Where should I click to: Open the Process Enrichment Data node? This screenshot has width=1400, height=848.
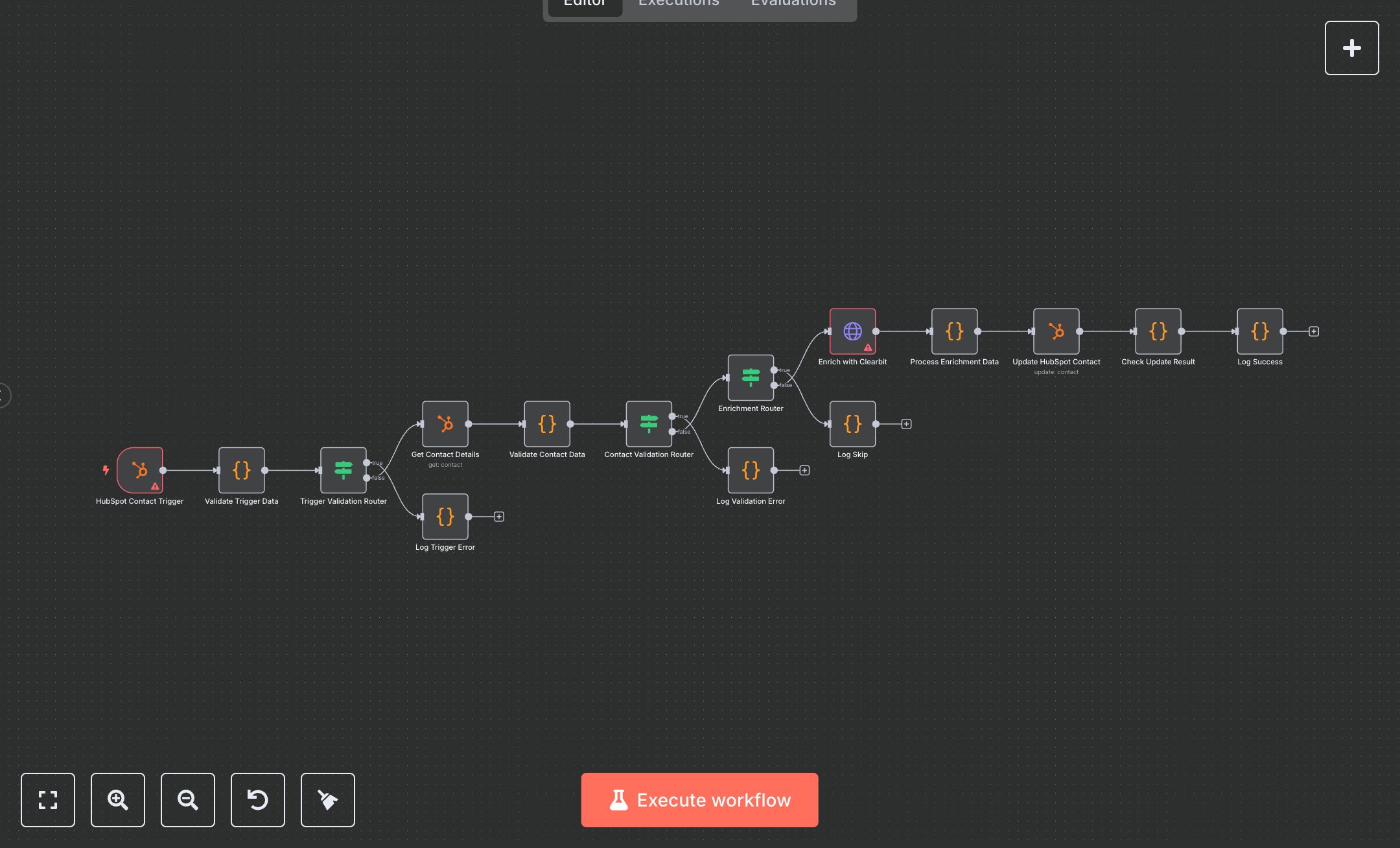953,331
